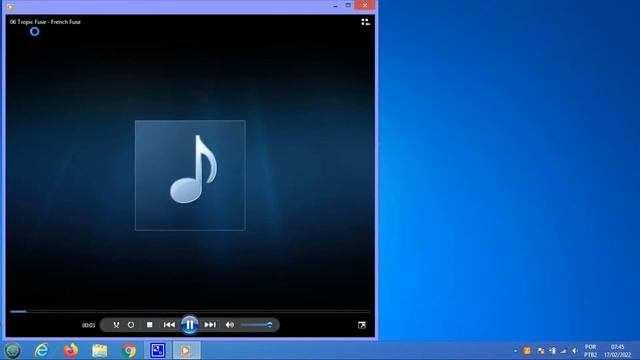Click the Windows Media Player taskbar button
The height and width of the screenshot is (360, 640).
pos(187,350)
